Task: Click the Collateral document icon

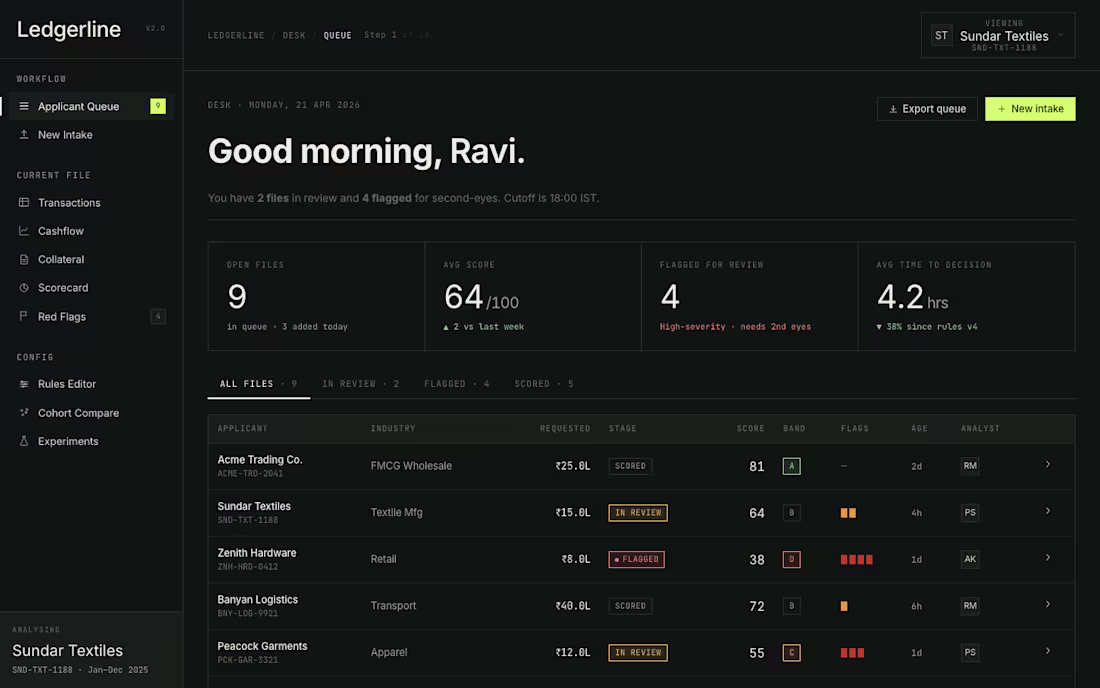Action: pos(24,259)
